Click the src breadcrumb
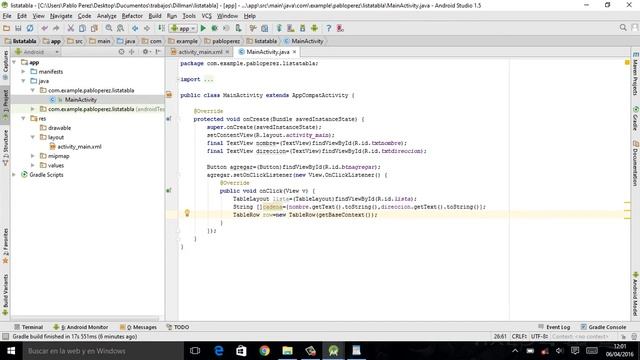 [76, 41]
